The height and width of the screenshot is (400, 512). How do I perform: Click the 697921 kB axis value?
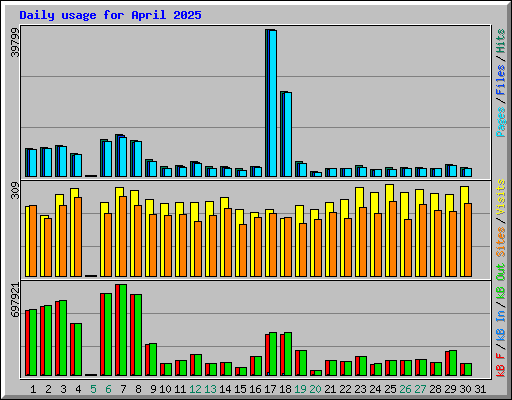click(x=15, y=300)
